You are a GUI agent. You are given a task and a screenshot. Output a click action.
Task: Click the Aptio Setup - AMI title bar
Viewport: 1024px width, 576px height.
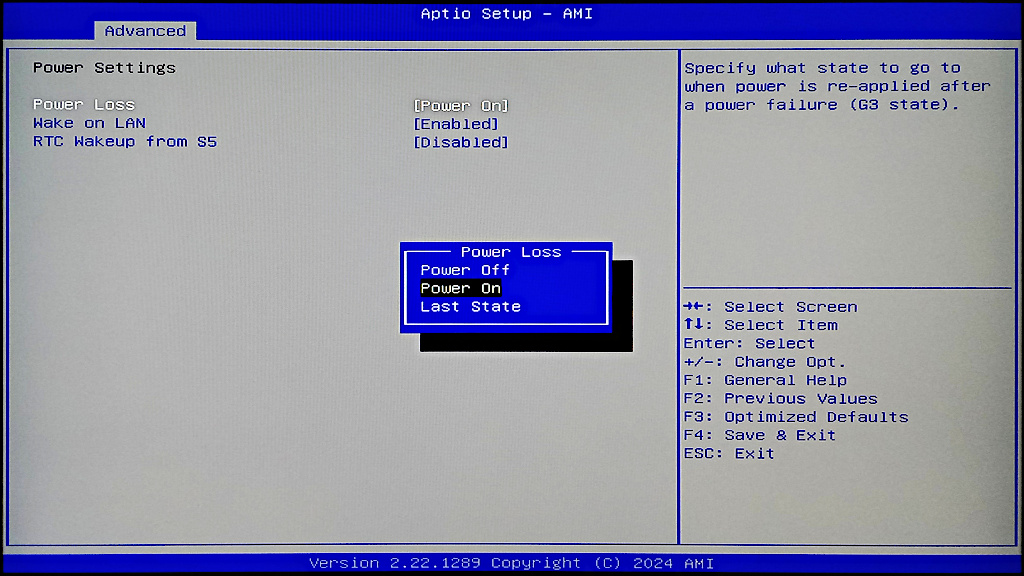[505, 13]
